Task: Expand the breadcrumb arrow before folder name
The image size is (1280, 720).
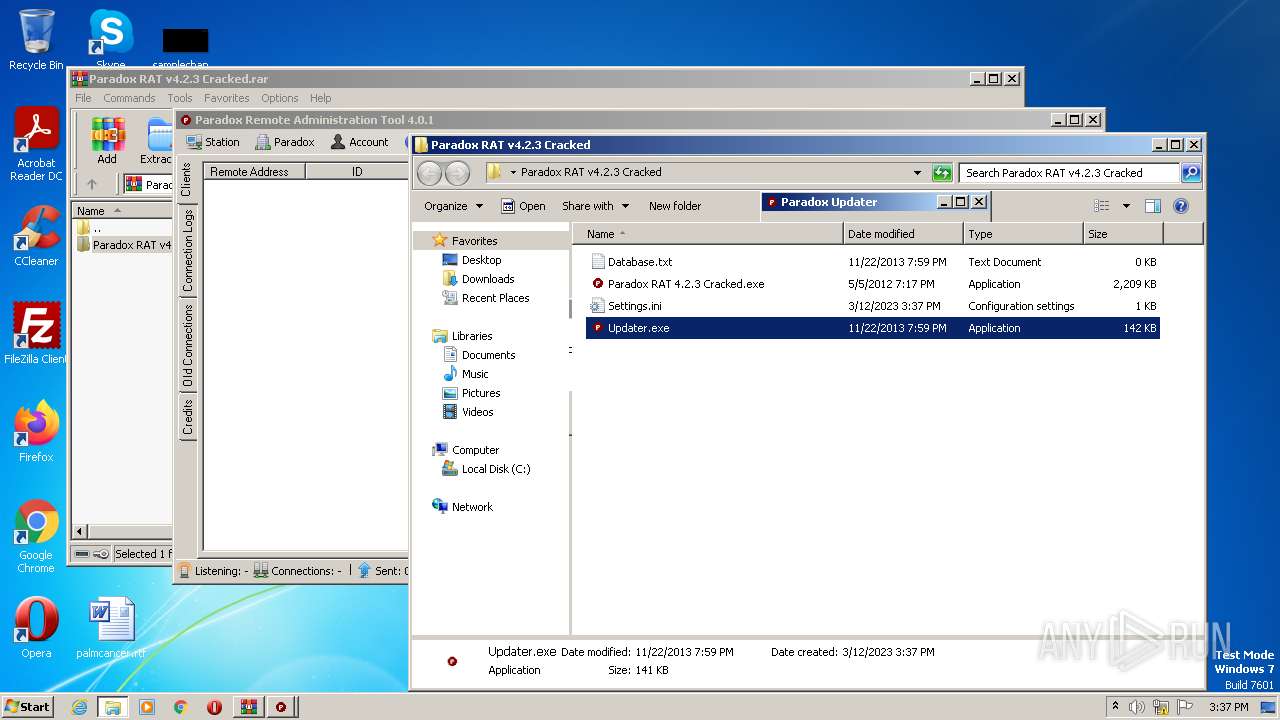Action: coord(513,173)
